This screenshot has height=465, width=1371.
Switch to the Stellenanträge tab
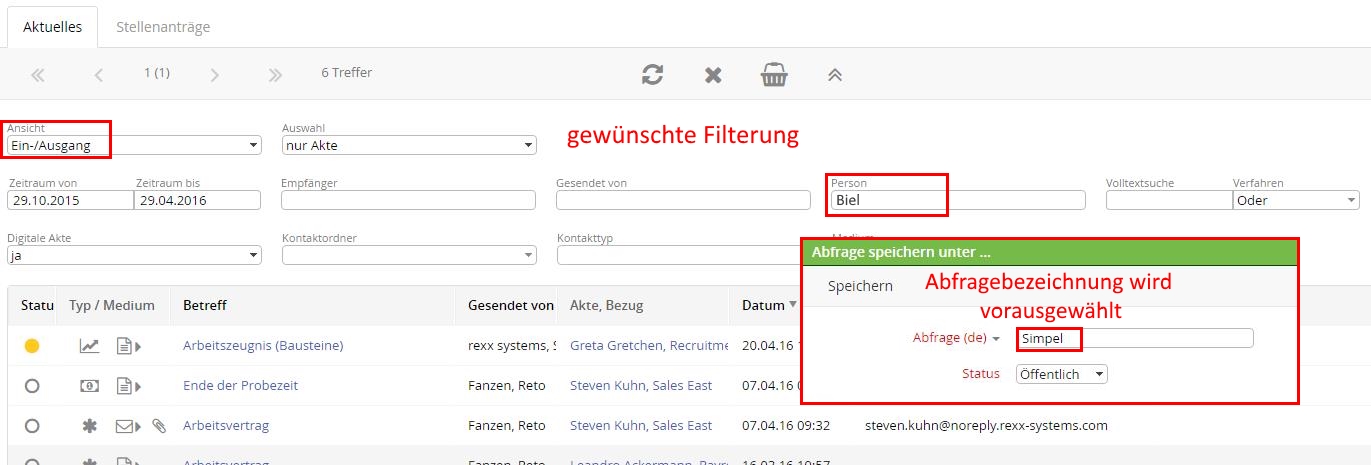click(163, 27)
